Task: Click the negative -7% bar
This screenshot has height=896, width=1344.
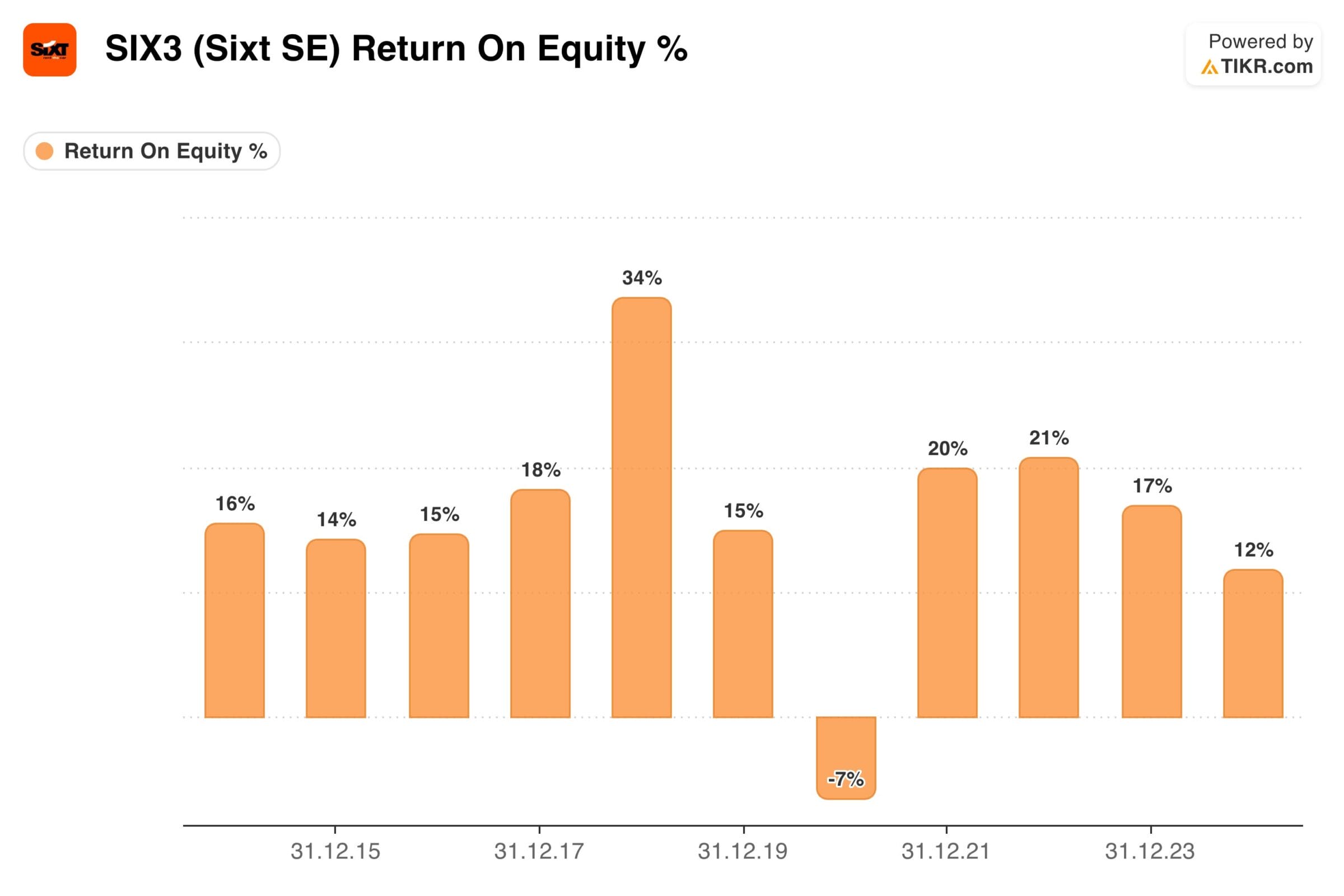Action: click(846, 756)
